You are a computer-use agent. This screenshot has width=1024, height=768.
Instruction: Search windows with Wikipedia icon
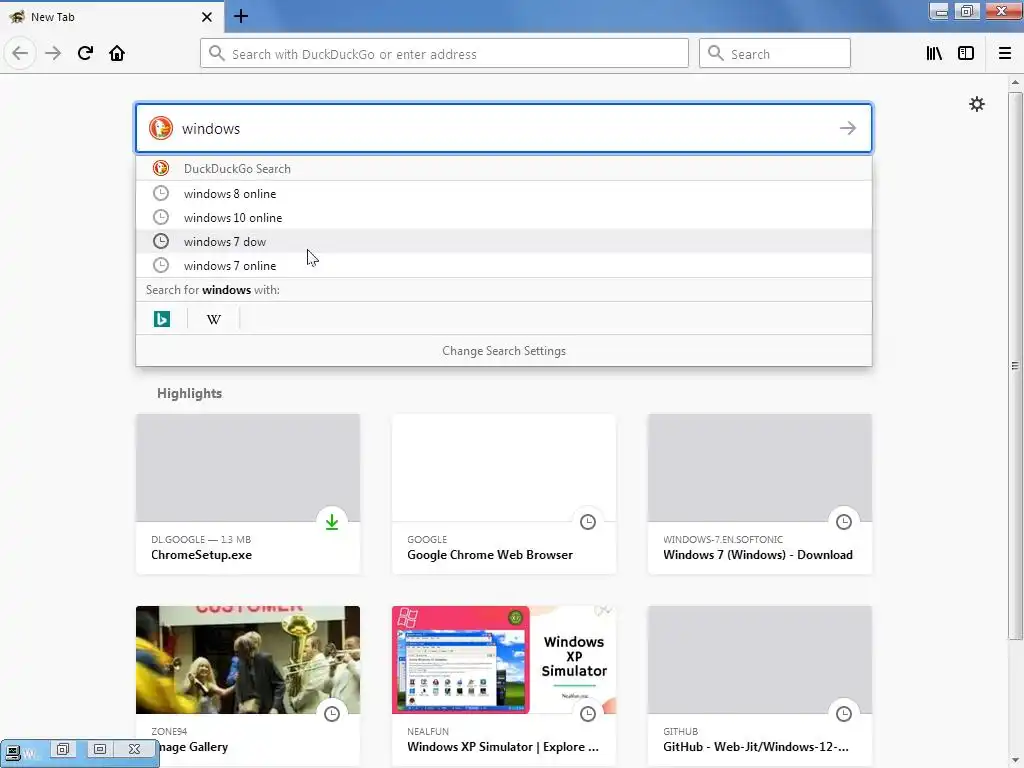point(214,319)
